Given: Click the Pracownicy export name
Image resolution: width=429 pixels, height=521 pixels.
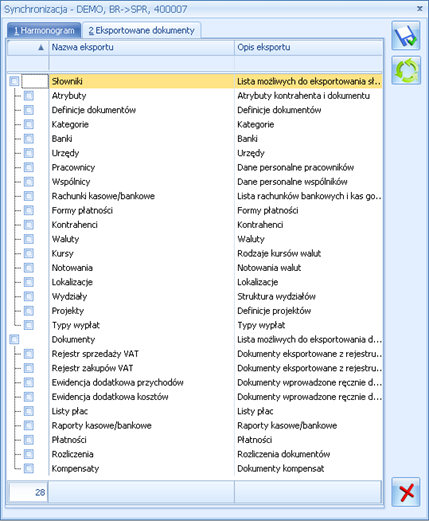Looking at the screenshot, I should coord(73,167).
